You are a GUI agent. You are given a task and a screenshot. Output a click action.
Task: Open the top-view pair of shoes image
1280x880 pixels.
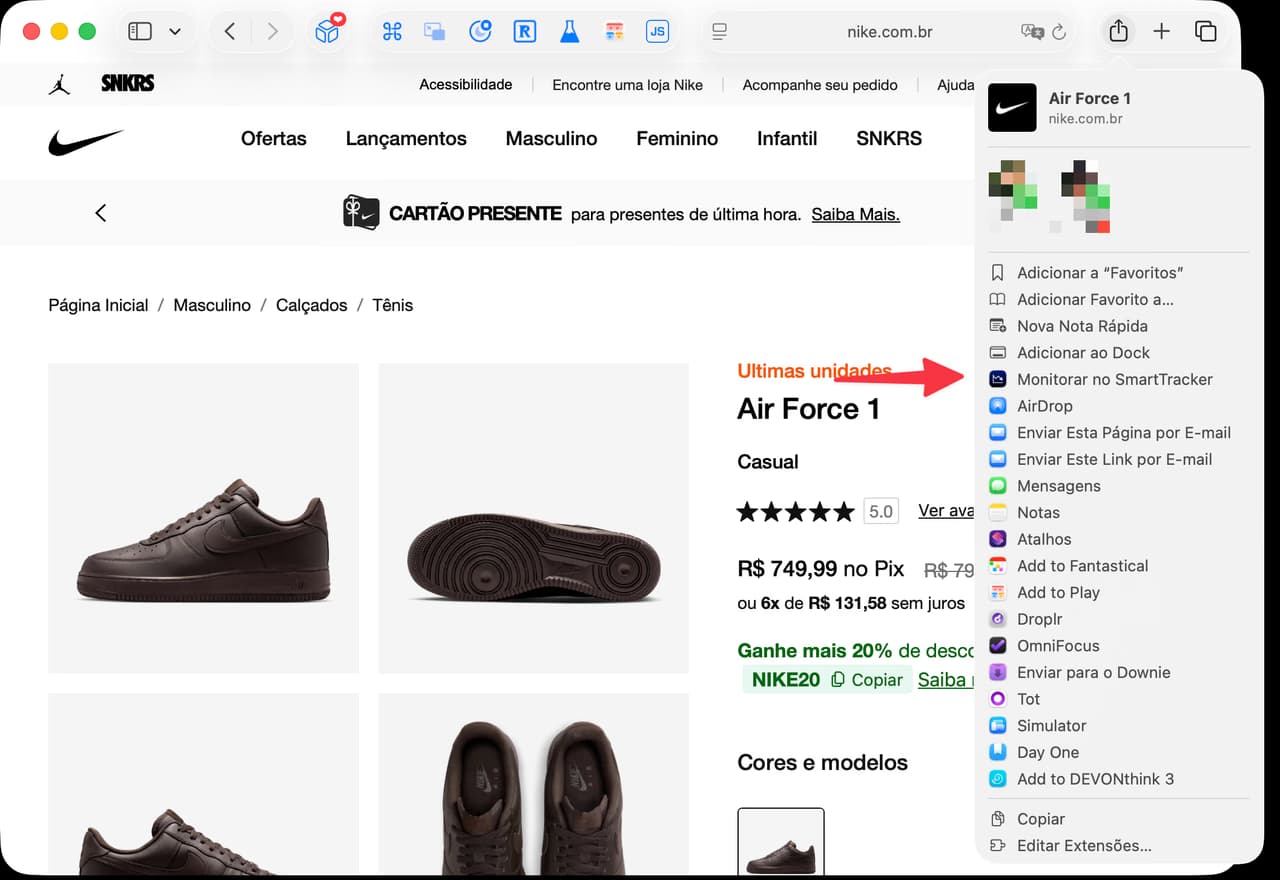pos(533,785)
